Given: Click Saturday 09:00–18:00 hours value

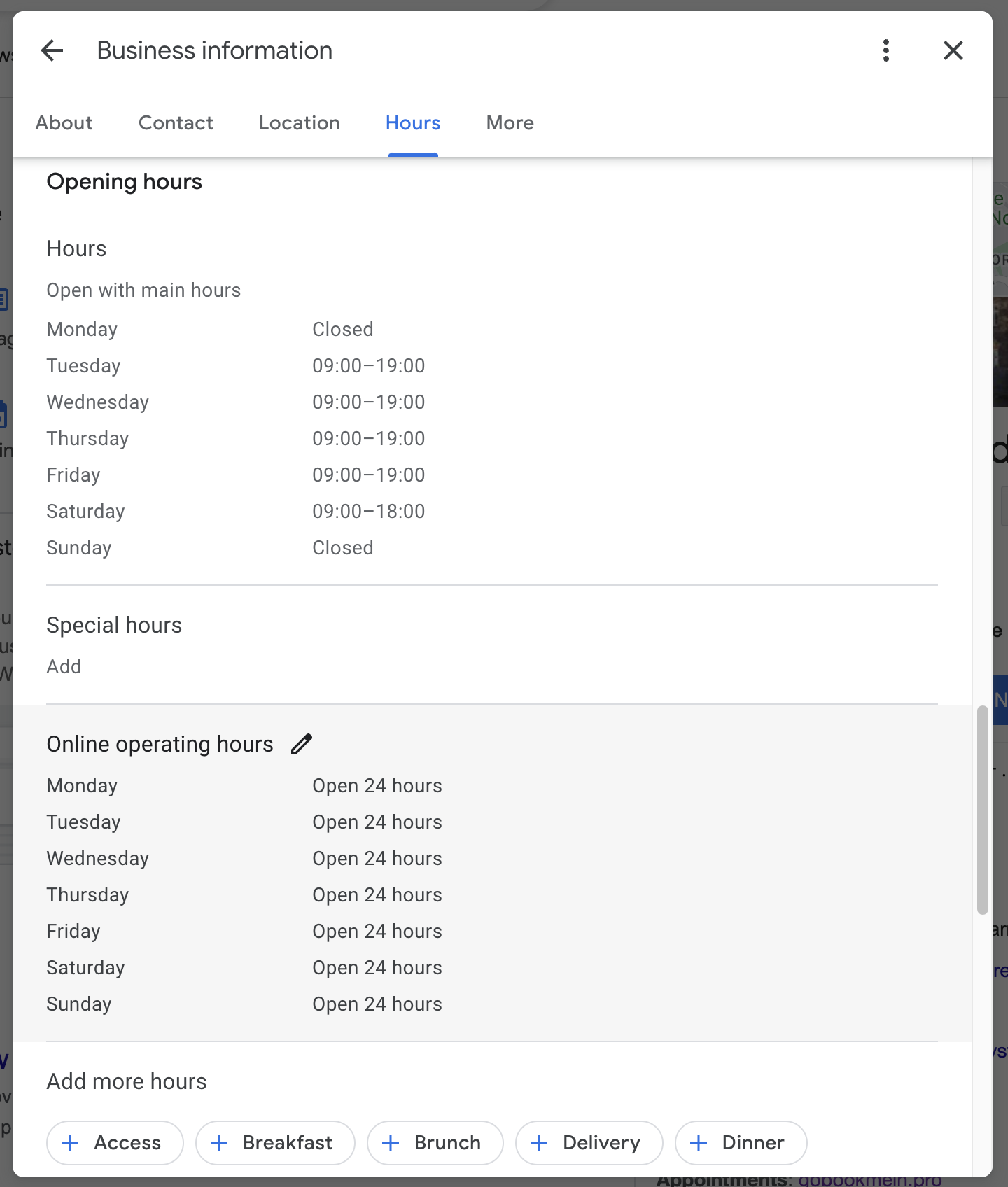Looking at the screenshot, I should pos(369,511).
